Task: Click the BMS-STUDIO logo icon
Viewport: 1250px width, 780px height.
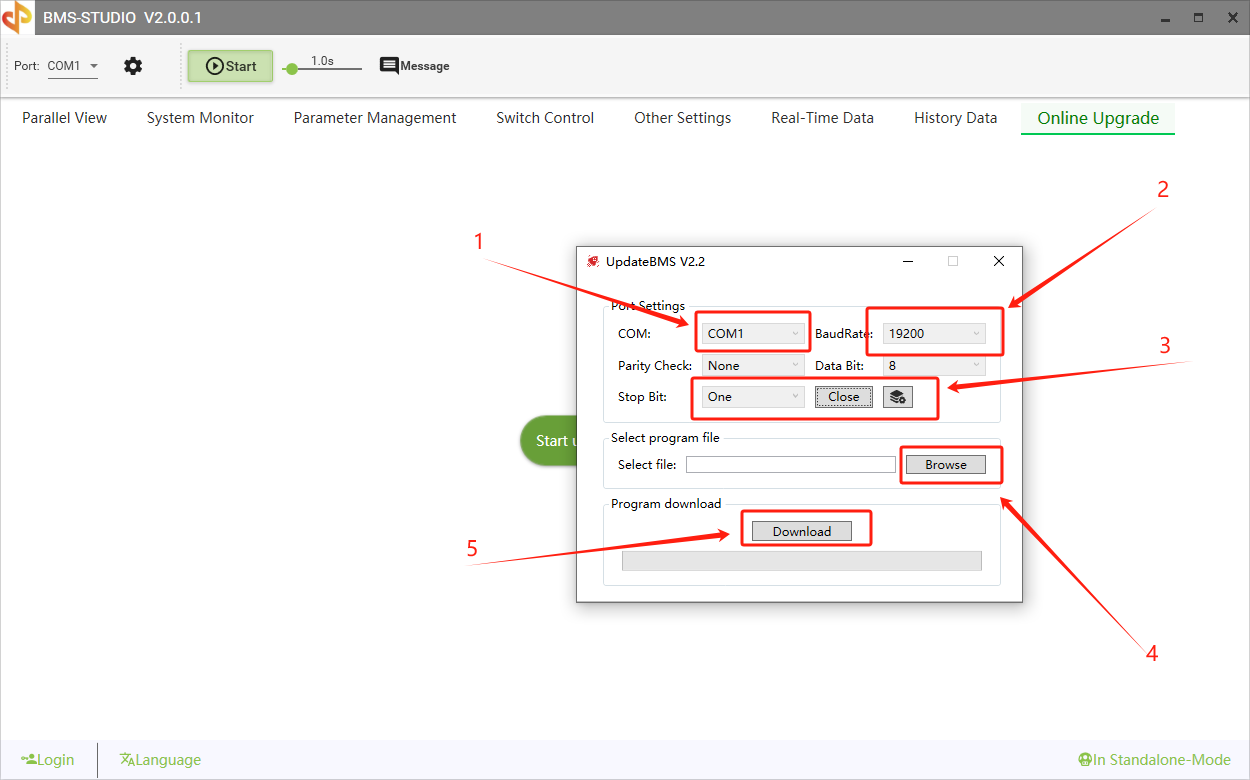Action: [x=17, y=17]
